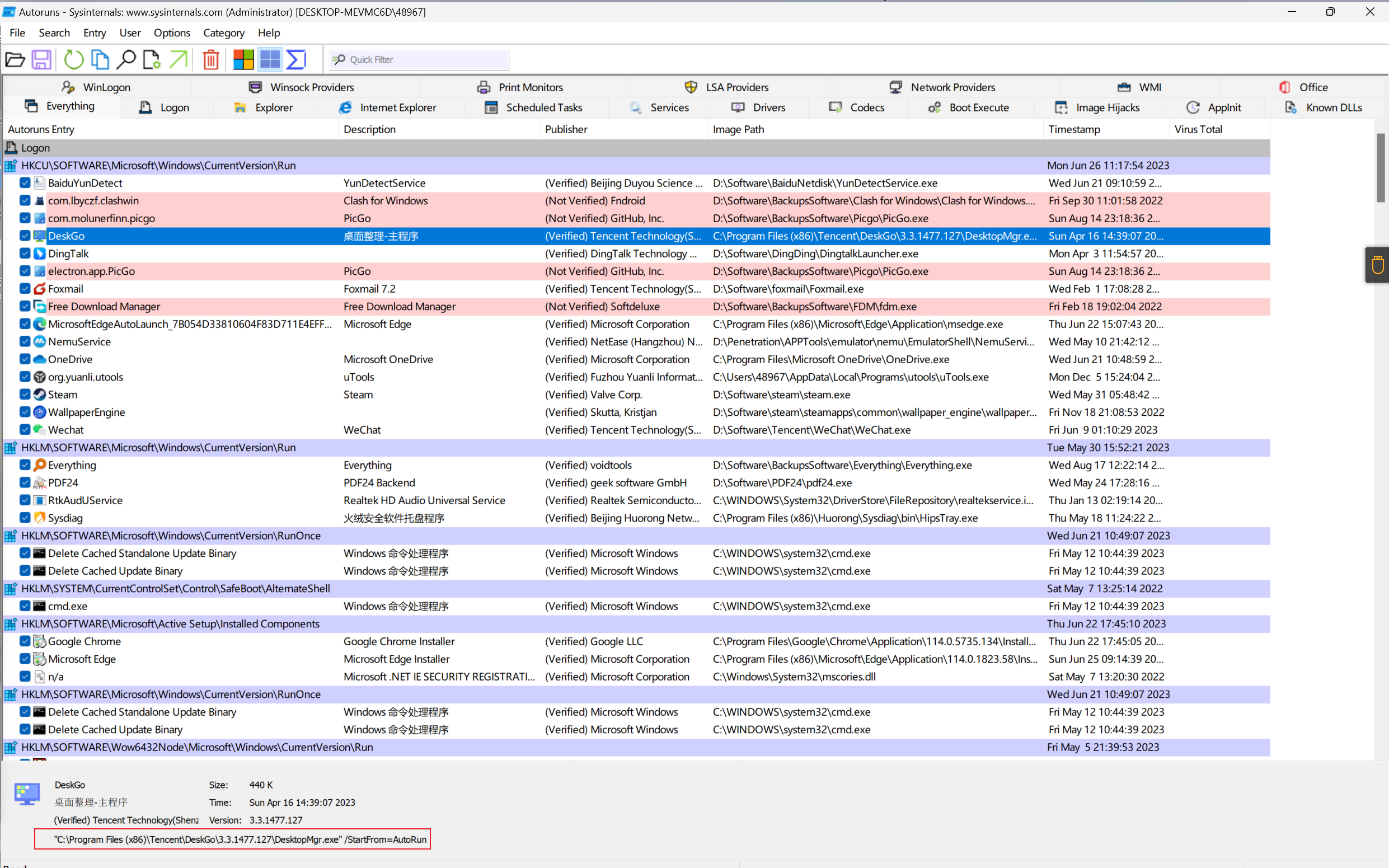Toggle the Hide Windows Entries blue-squares icon
This screenshot has height=868, width=1389.
click(270, 59)
